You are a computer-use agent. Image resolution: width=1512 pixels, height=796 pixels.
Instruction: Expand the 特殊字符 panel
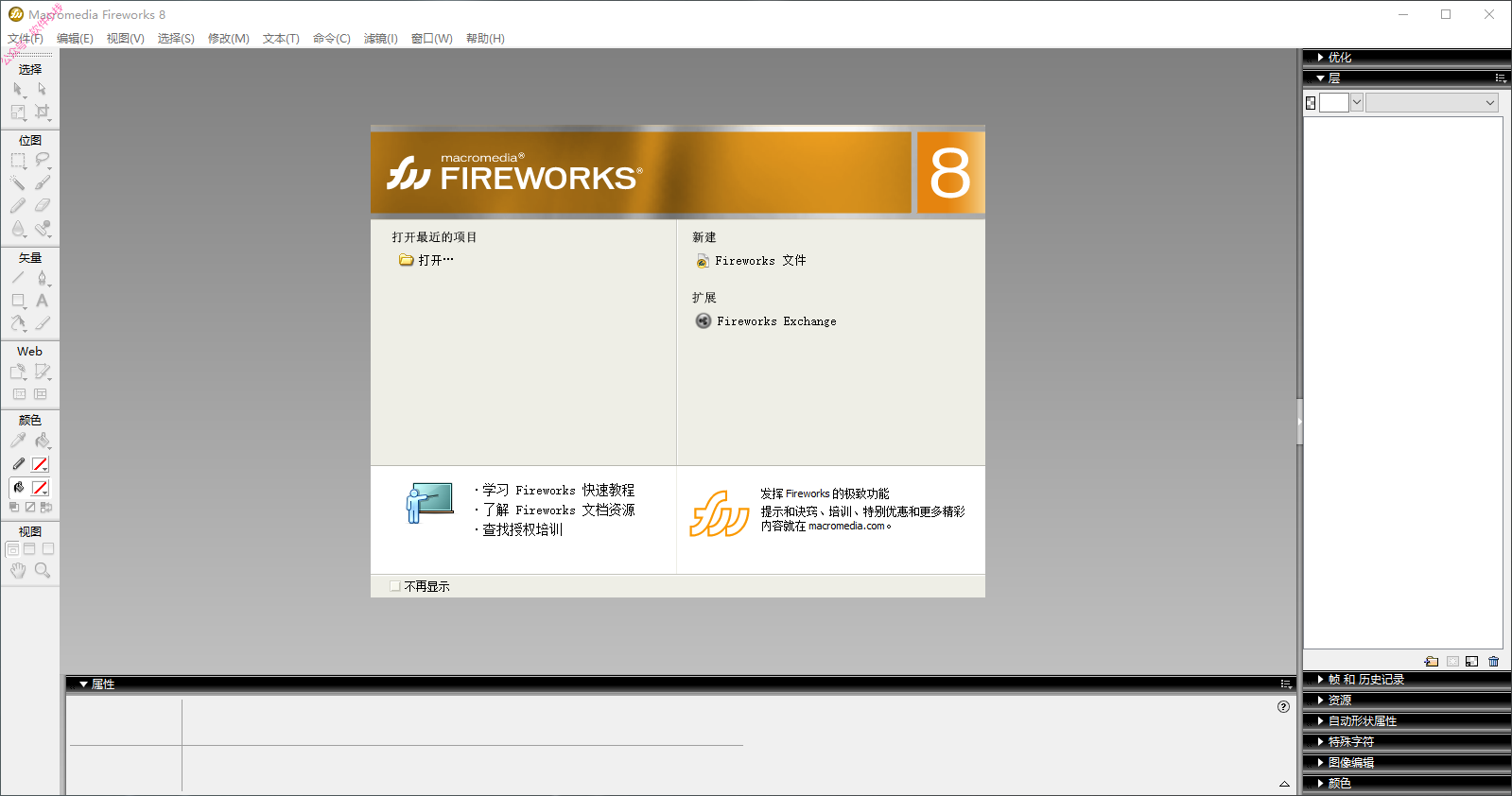1320,742
